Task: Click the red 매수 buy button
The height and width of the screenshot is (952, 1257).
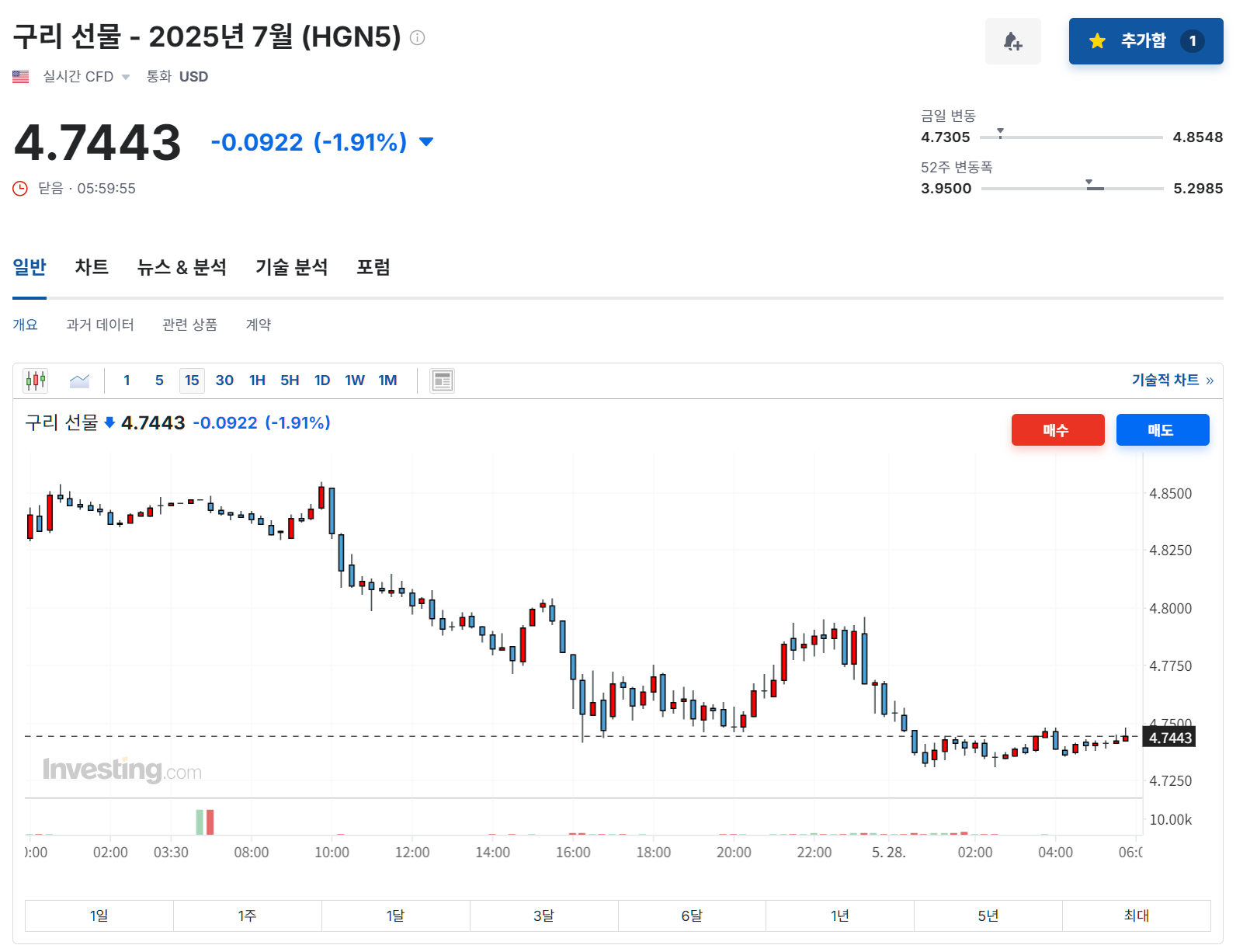Action: pyautogui.click(x=1057, y=430)
